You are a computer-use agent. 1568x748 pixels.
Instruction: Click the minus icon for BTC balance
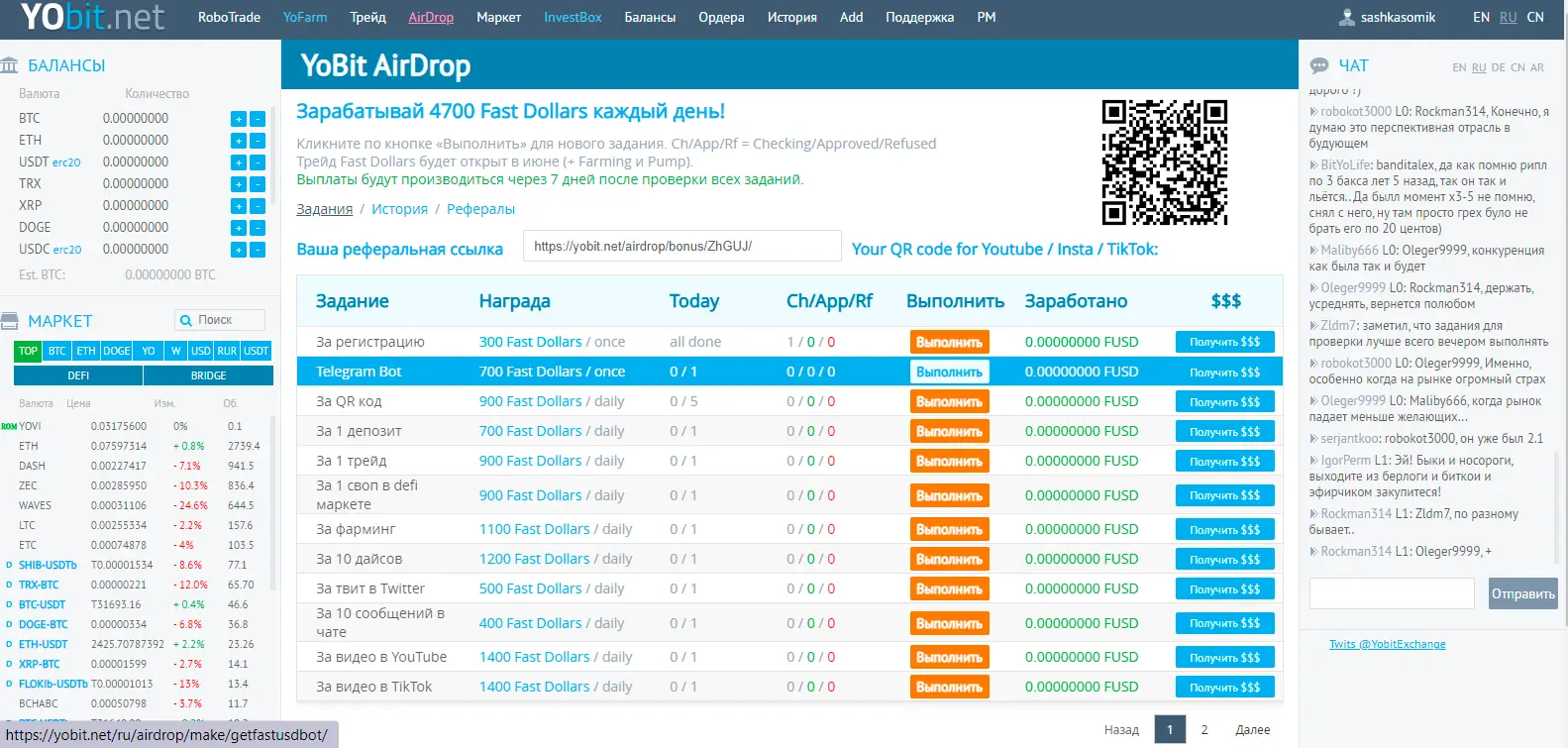pyautogui.click(x=258, y=119)
